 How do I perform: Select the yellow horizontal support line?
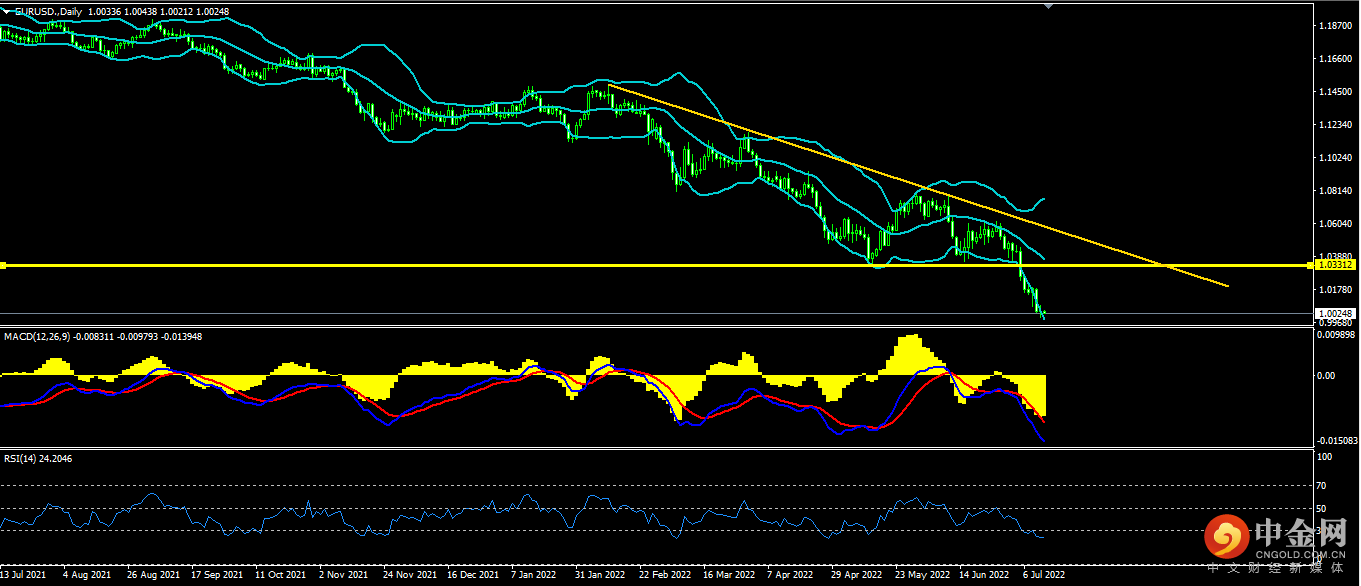(600, 265)
